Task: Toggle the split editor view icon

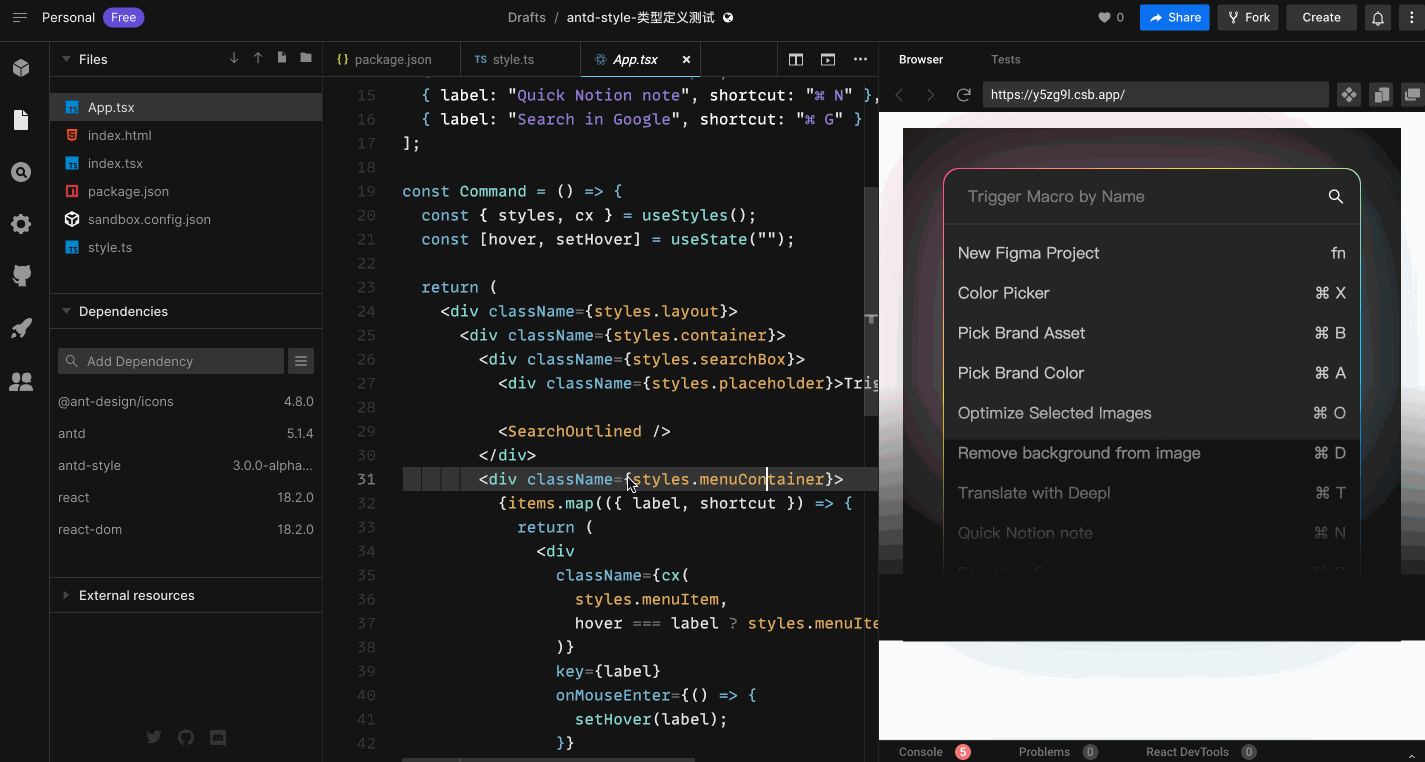Action: pyautogui.click(x=795, y=59)
